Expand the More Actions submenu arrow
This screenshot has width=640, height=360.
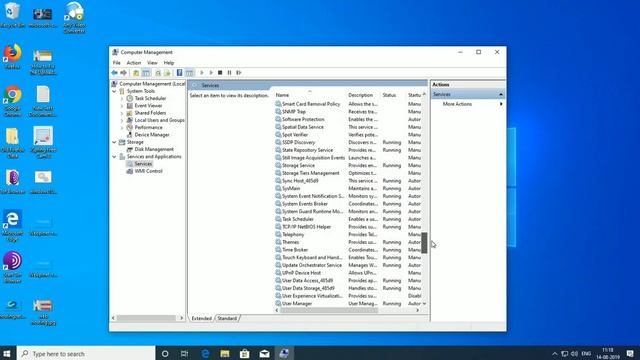tap(501, 104)
